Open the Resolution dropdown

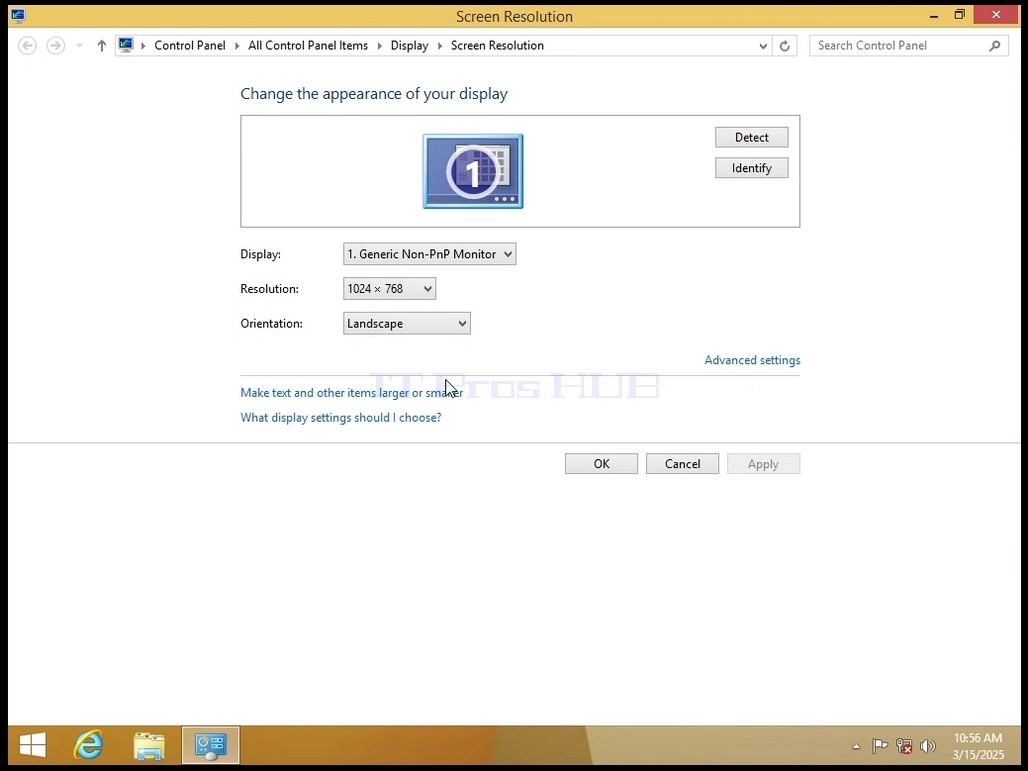point(389,288)
